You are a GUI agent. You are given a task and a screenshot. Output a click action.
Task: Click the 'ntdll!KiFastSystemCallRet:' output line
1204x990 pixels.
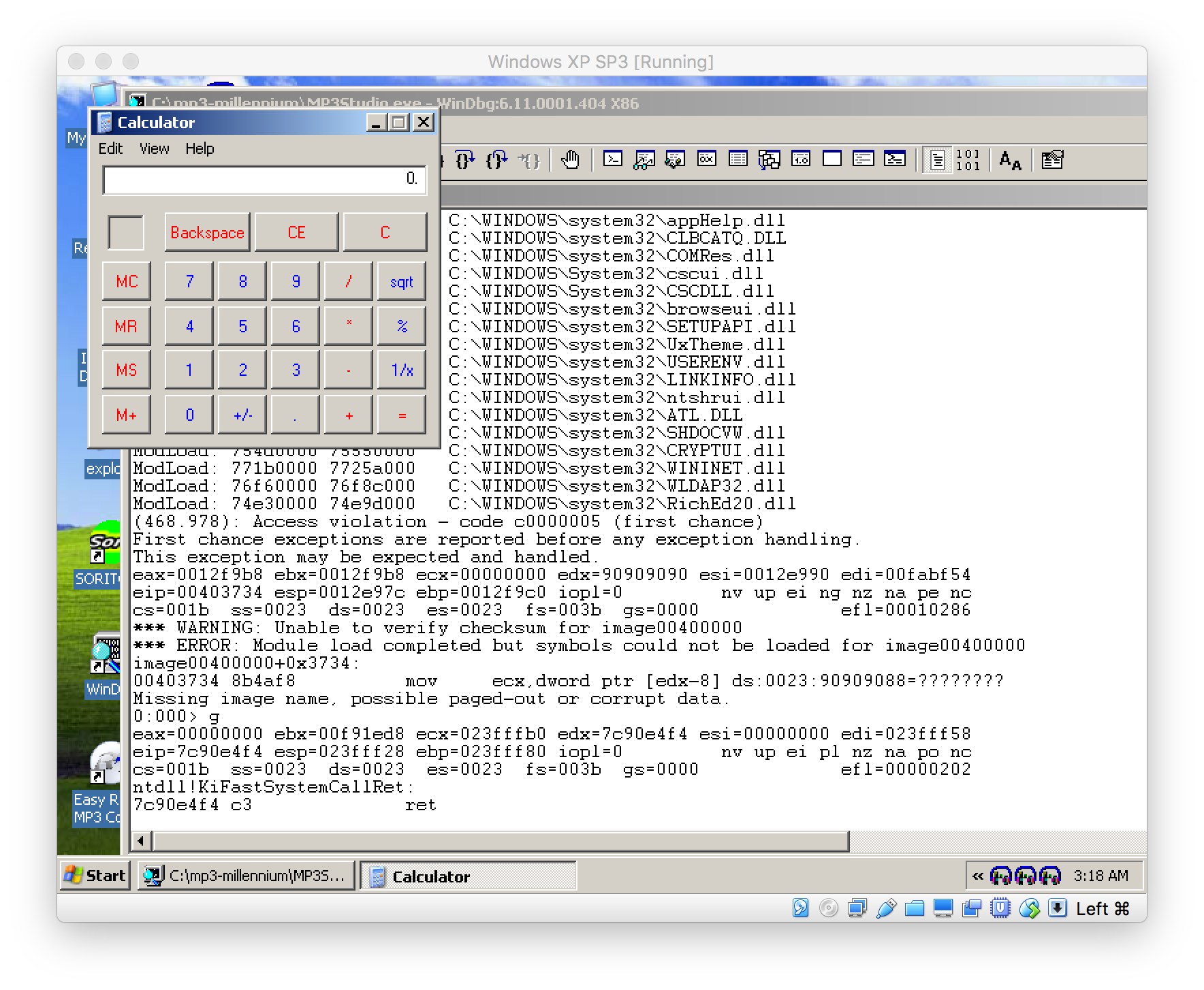point(273,787)
